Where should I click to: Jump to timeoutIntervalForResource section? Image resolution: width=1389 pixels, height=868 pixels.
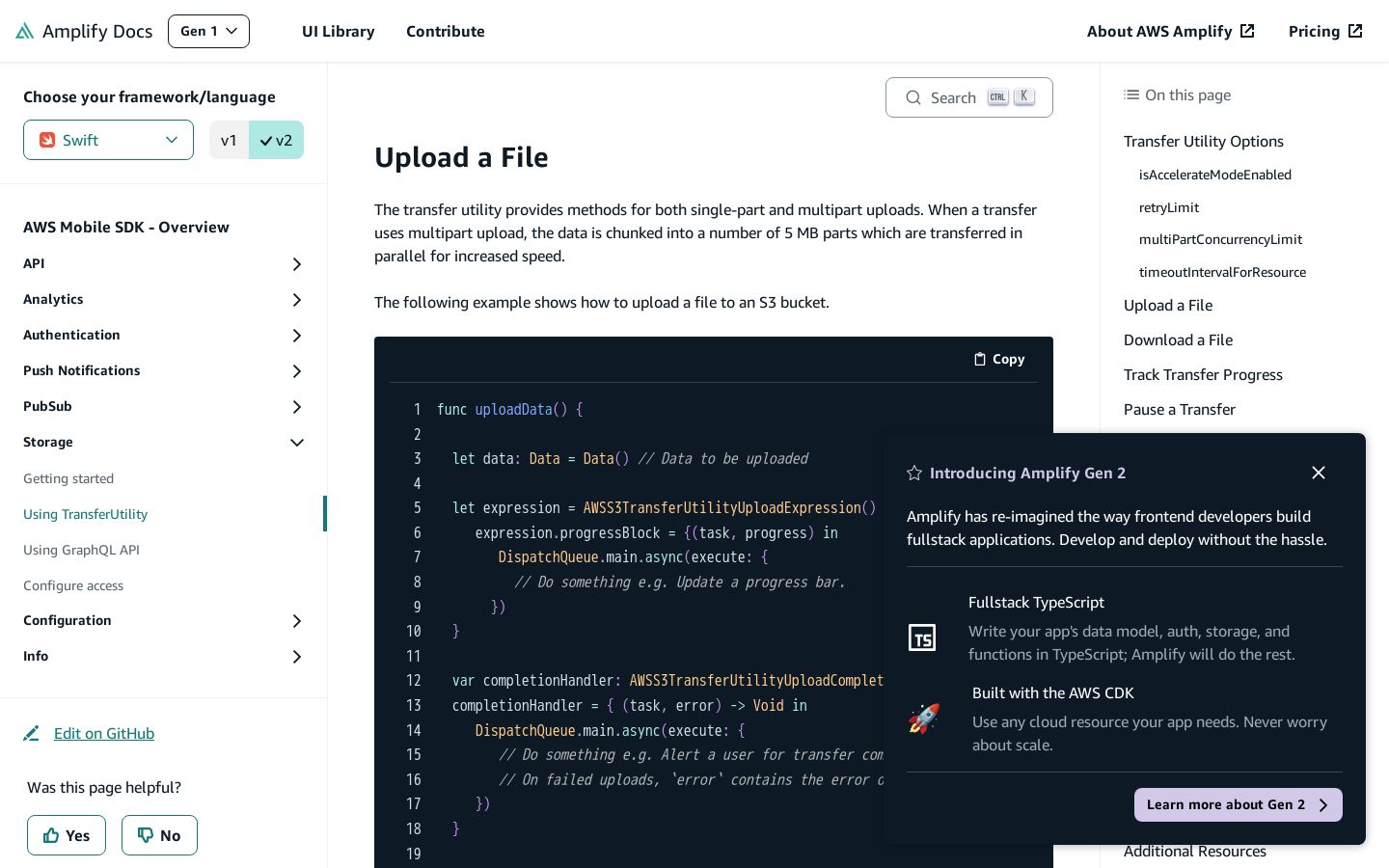tap(1222, 272)
